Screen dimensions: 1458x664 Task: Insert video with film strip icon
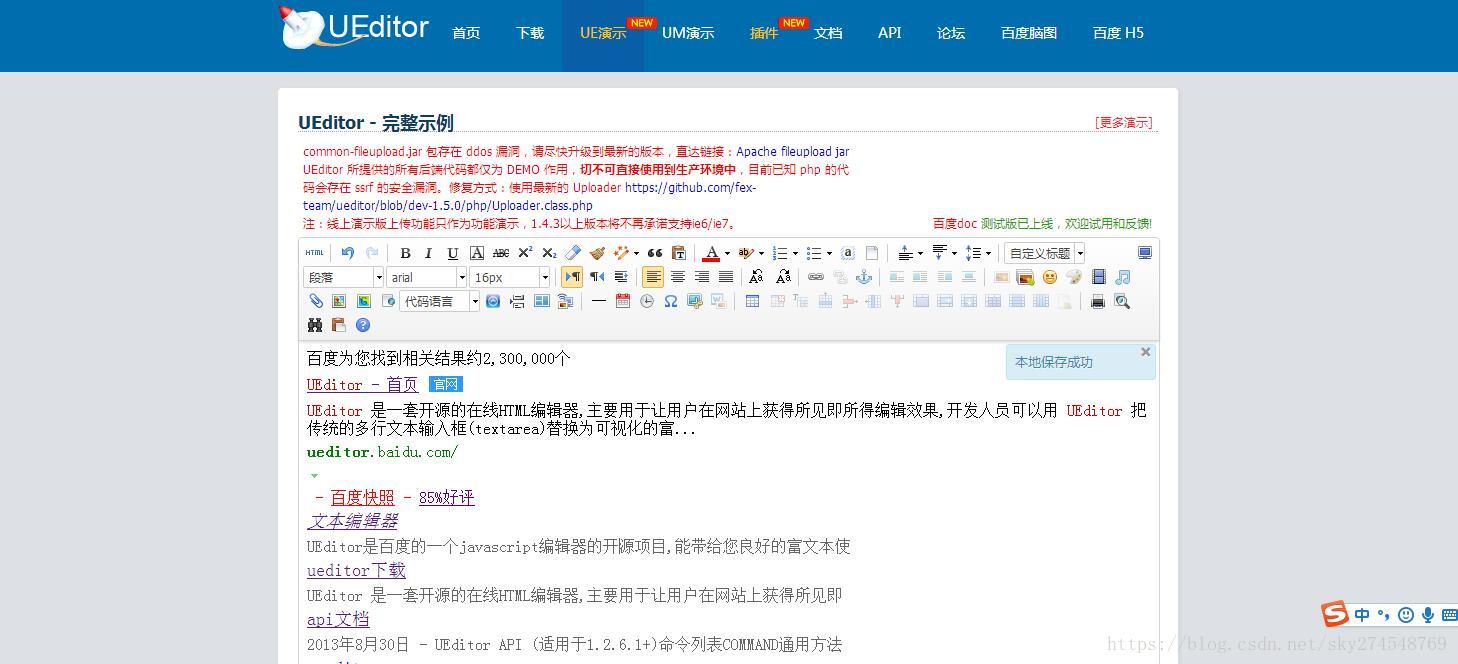[1099, 277]
